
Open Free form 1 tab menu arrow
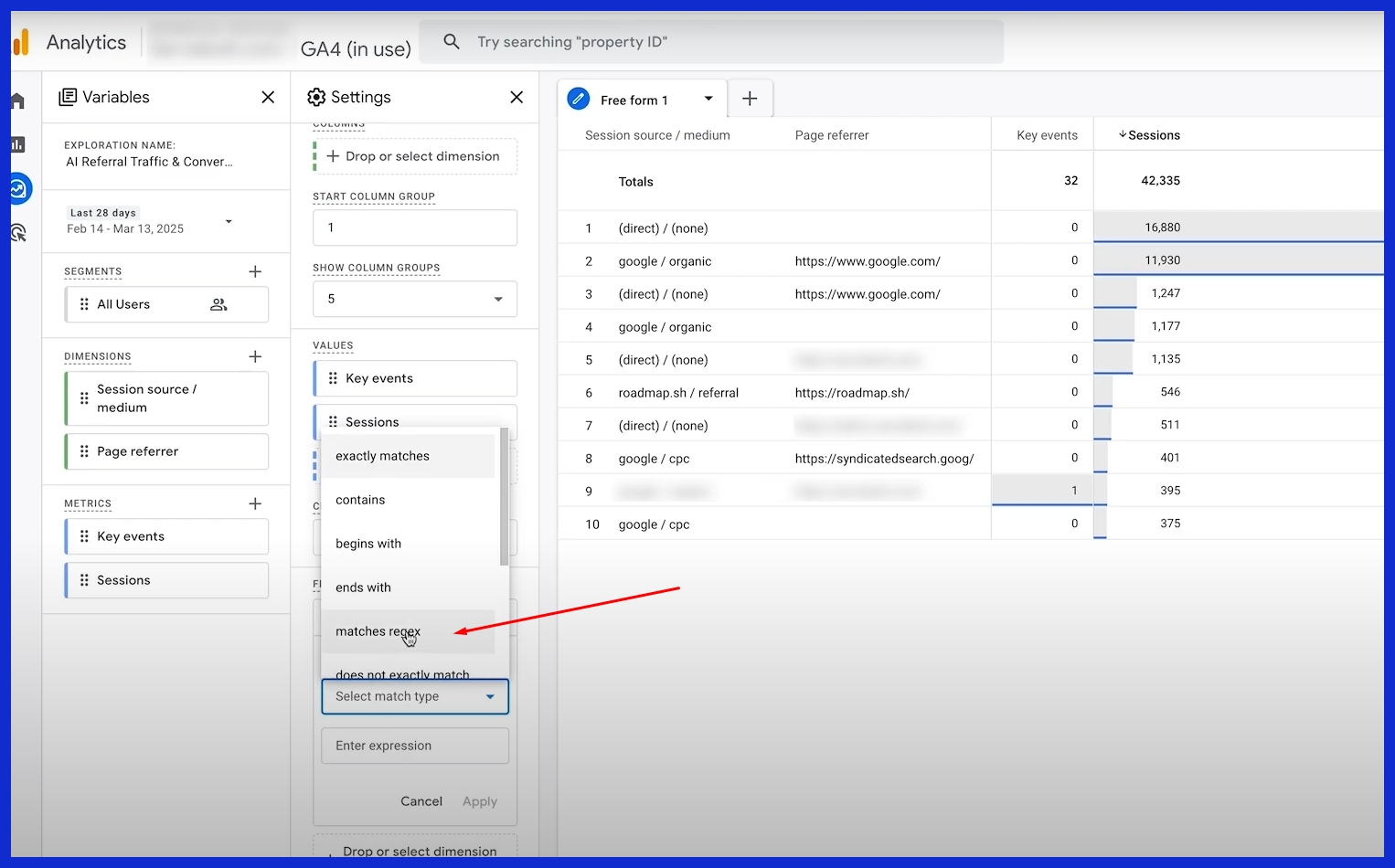click(x=708, y=99)
